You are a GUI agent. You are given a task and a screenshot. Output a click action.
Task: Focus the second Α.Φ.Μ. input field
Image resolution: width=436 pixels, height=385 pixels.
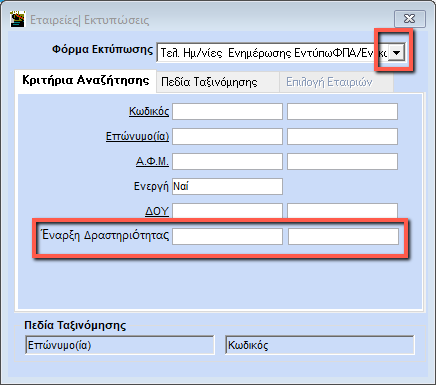tap(342, 161)
